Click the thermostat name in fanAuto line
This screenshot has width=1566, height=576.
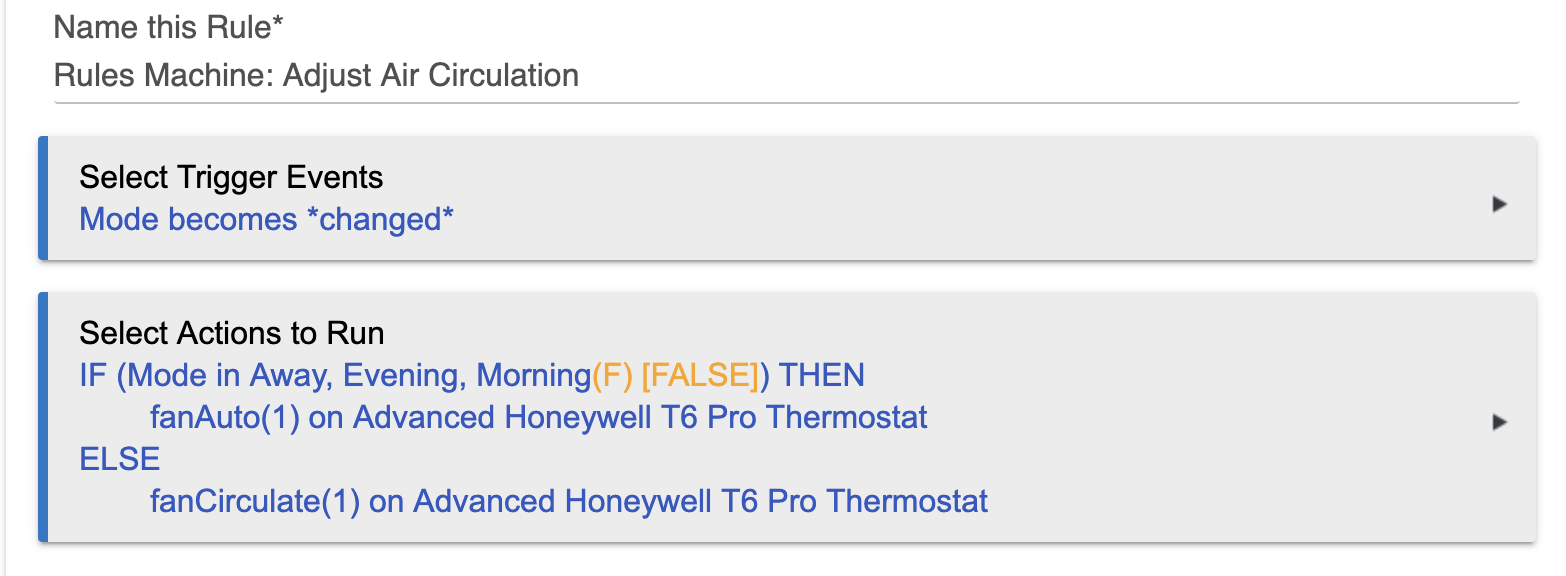click(x=641, y=417)
